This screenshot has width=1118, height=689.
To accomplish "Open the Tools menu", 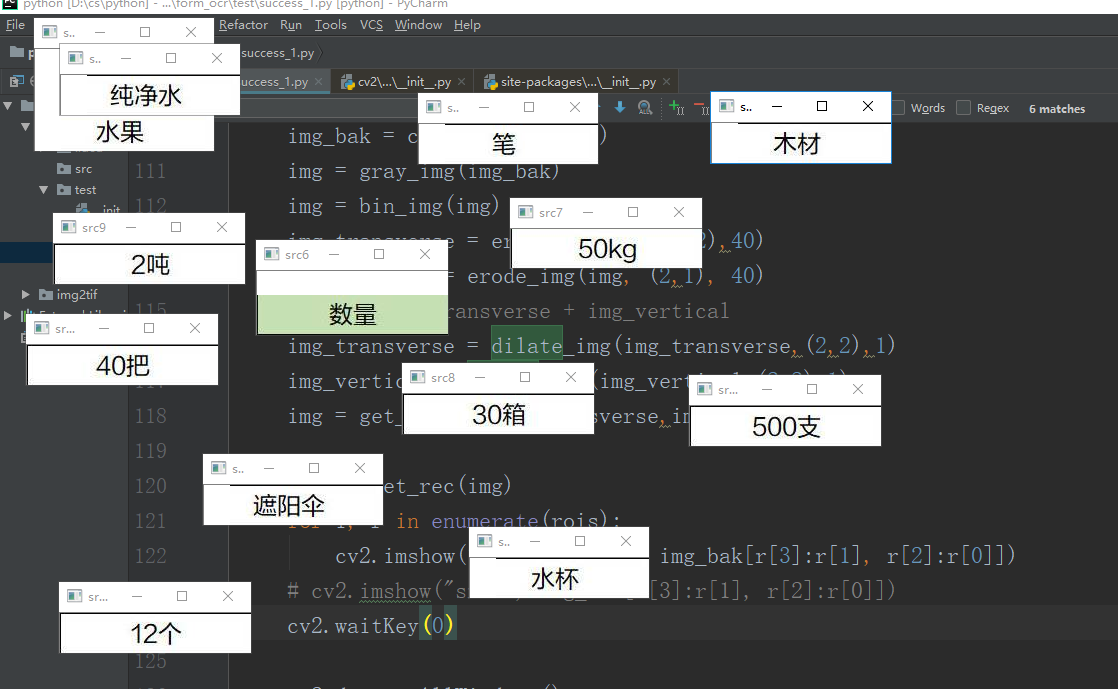I will coord(331,25).
